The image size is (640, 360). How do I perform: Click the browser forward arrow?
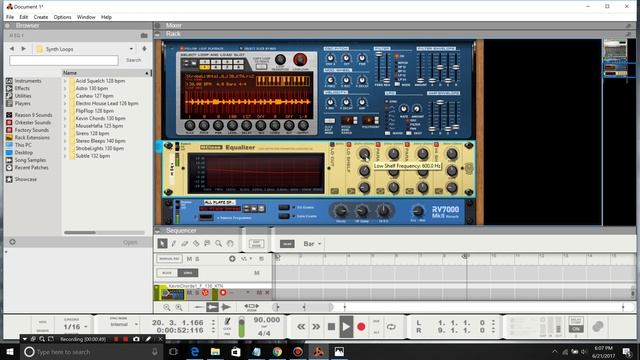pyautogui.click(x=23, y=49)
